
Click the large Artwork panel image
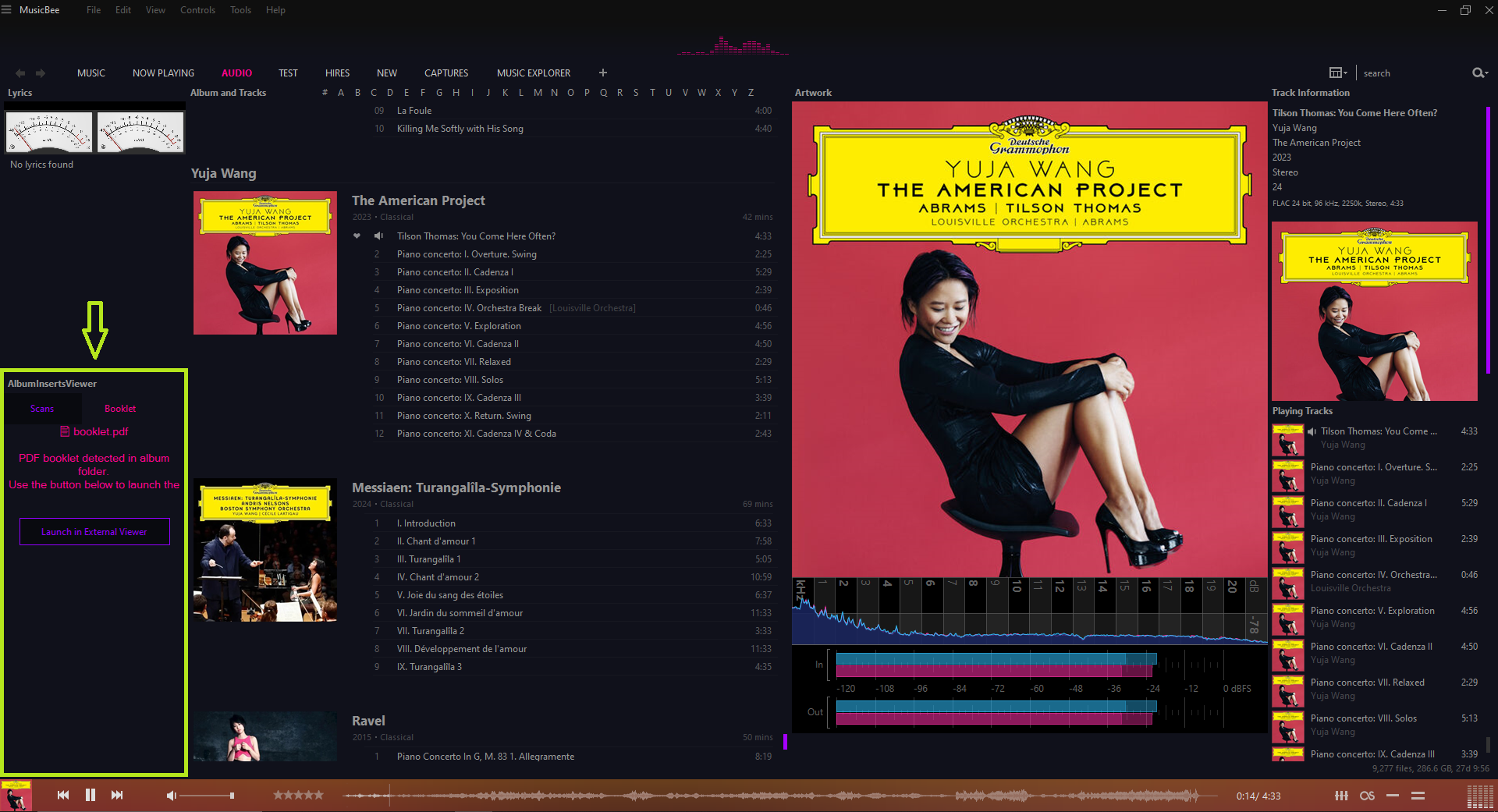(x=1030, y=339)
